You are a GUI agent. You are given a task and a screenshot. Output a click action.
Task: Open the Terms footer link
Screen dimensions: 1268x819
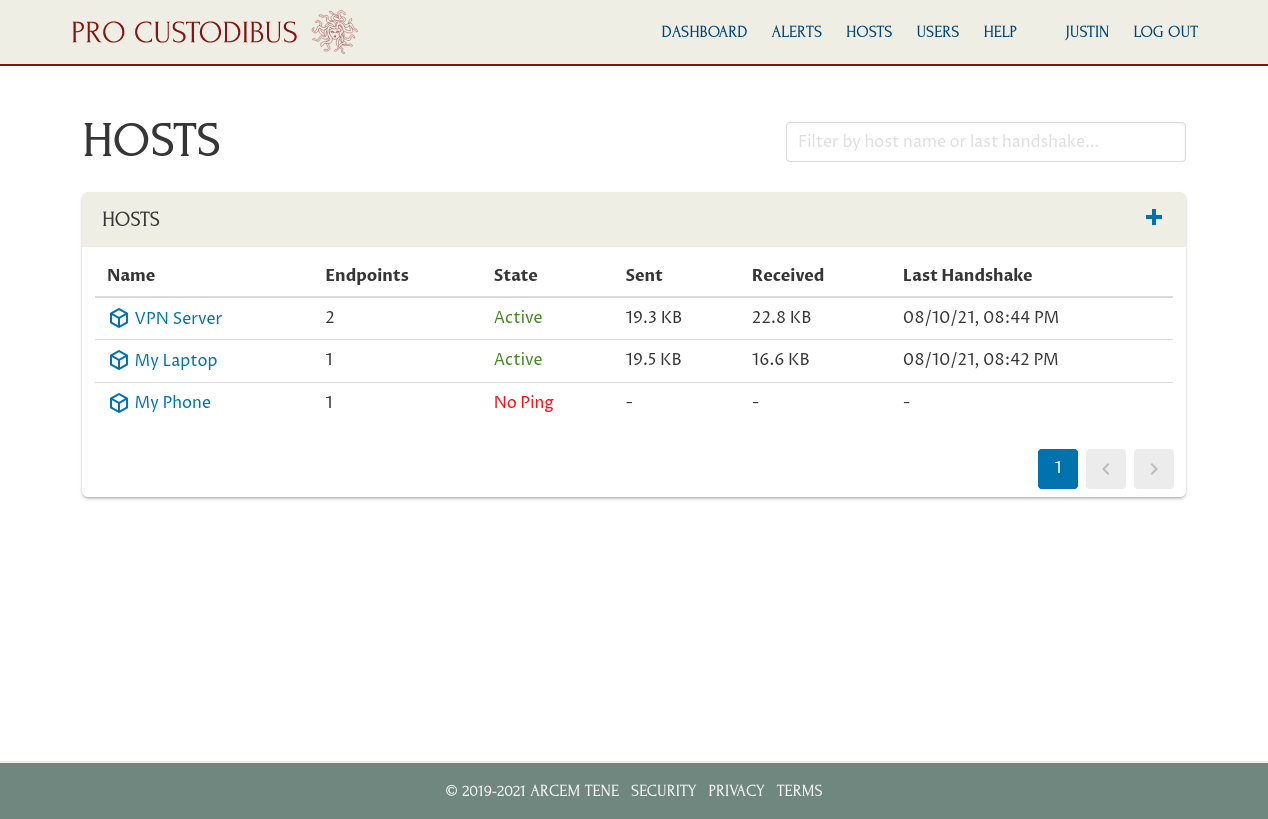click(x=799, y=791)
